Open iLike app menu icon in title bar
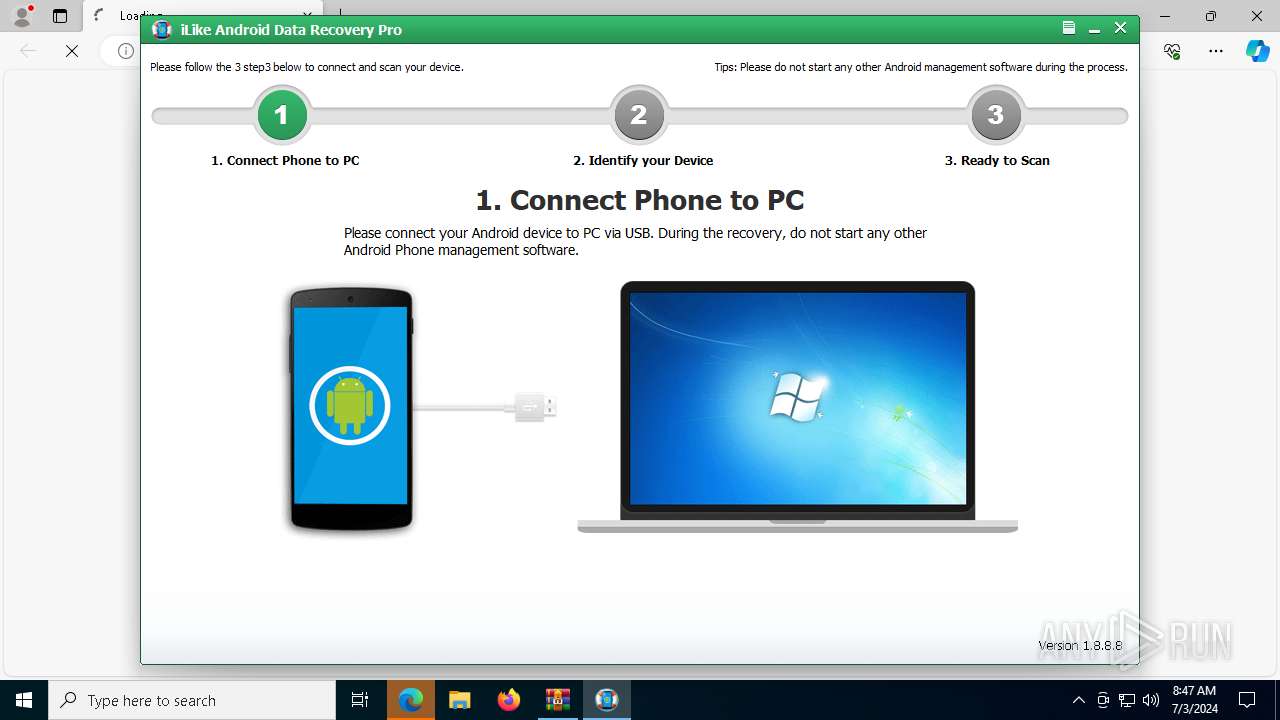The height and width of the screenshot is (720, 1280). [1069, 28]
